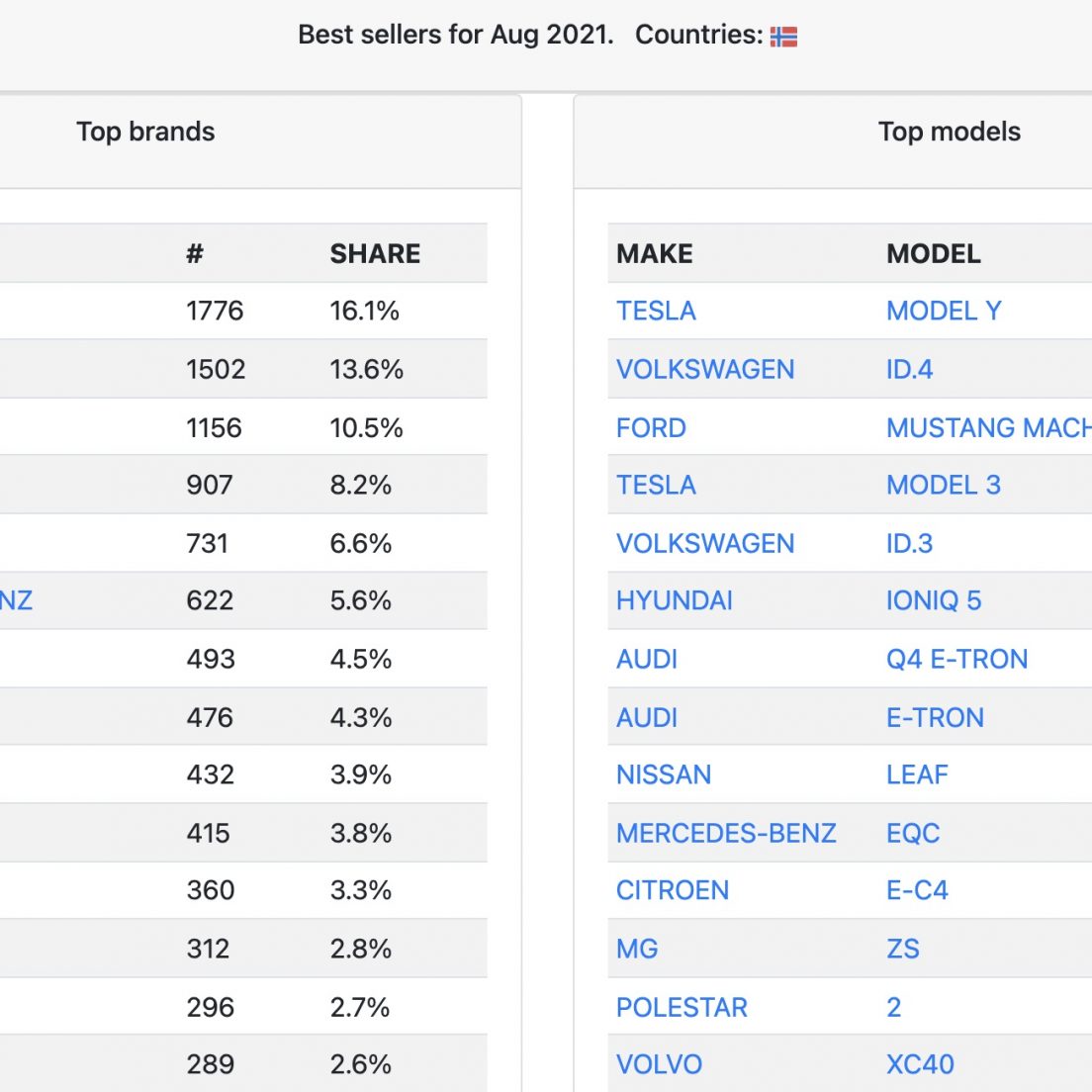Select the 432 sales count cell

(x=210, y=774)
